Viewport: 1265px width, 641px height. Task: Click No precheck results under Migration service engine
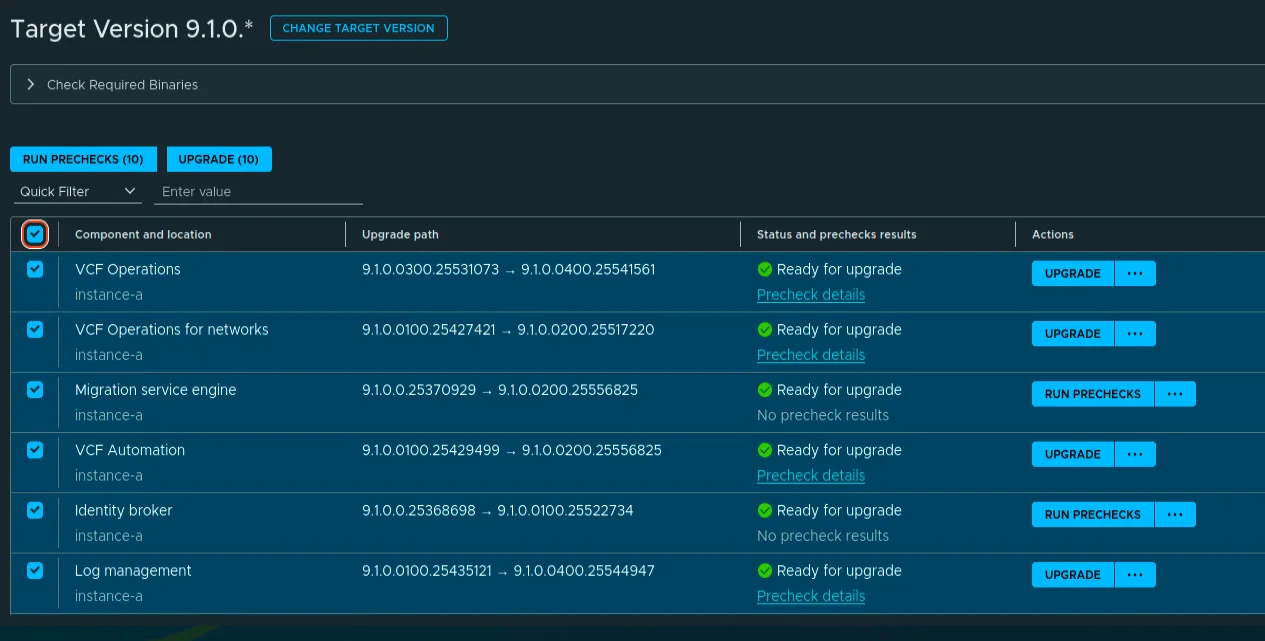823,415
